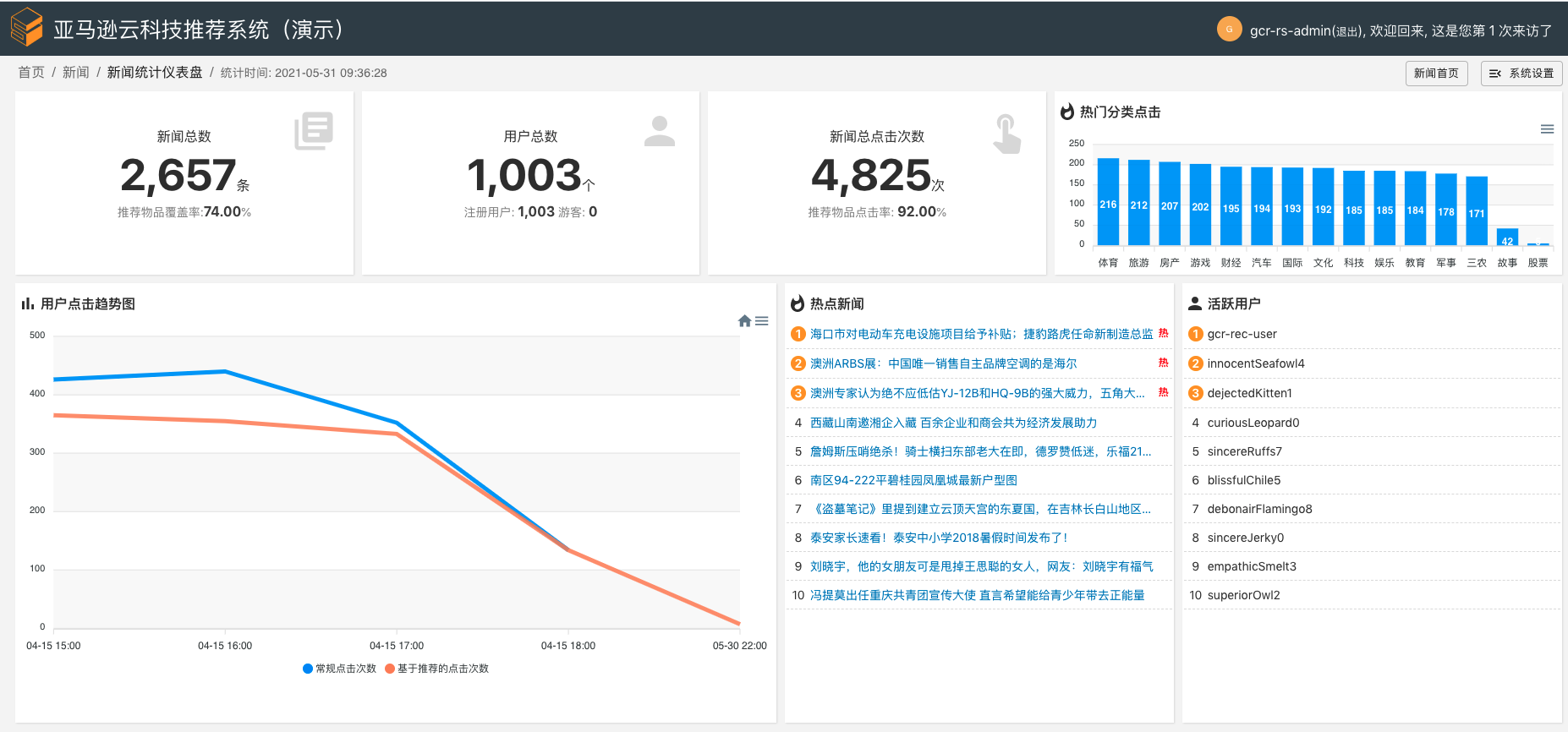Open news 詹姆斯压哨绝杀
The width and height of the screenshot is (1568, 732).
(x=980, y=451)
